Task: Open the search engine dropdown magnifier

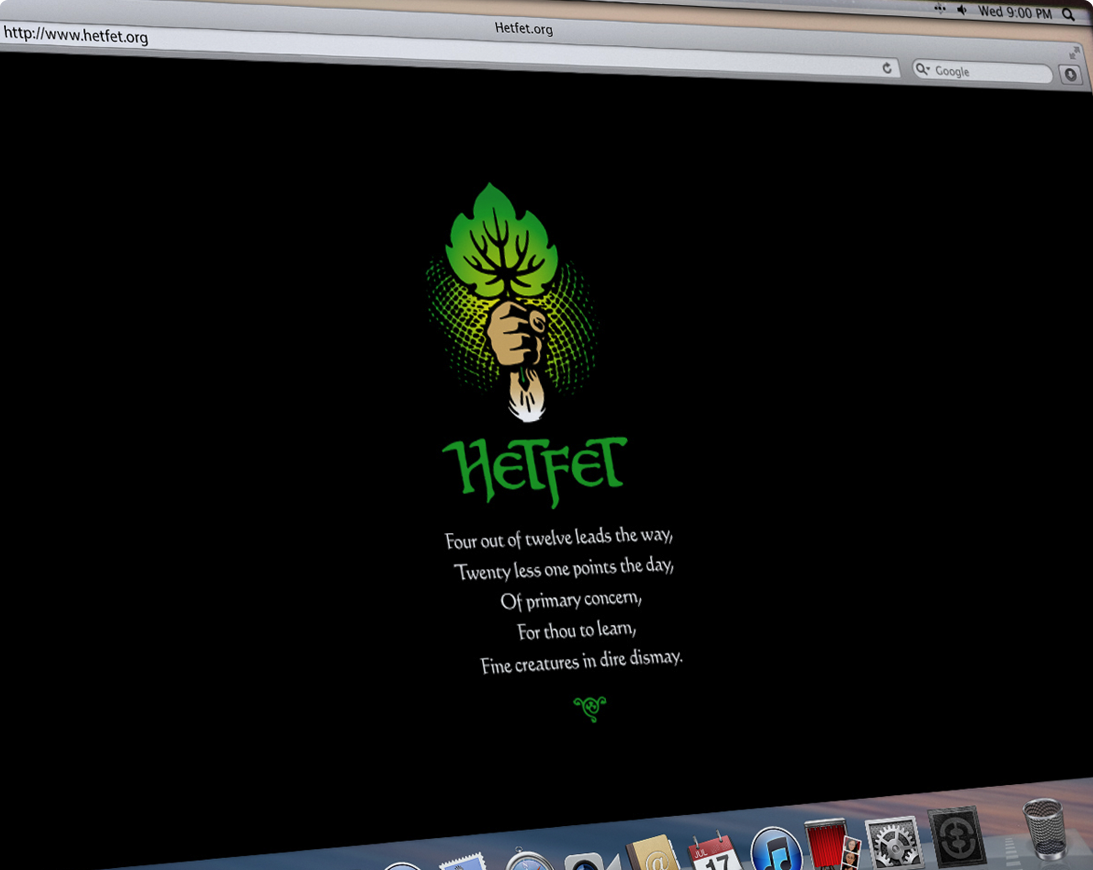Action: click(923, 69)
